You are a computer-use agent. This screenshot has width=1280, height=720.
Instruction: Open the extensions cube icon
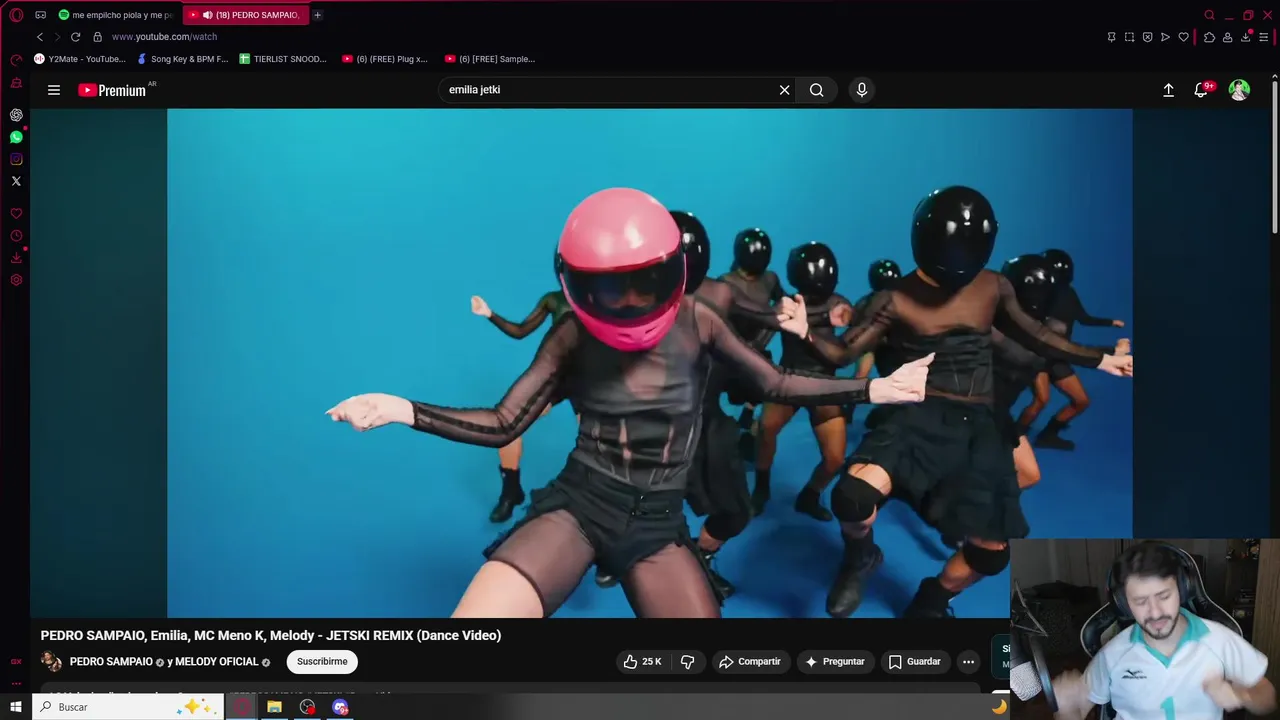pyautogui.click(x=1209, y=37)
